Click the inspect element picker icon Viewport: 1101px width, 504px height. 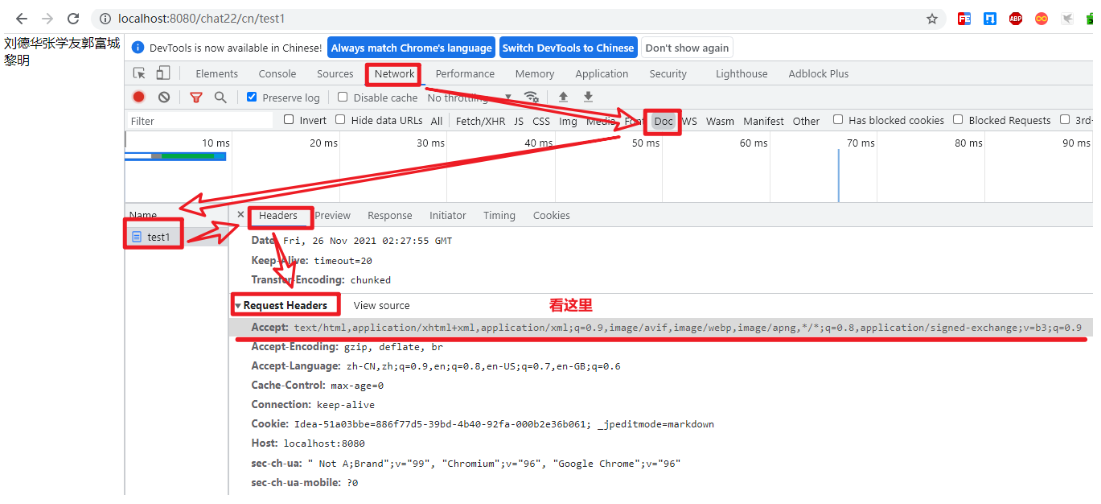click(x=140, y=73)
